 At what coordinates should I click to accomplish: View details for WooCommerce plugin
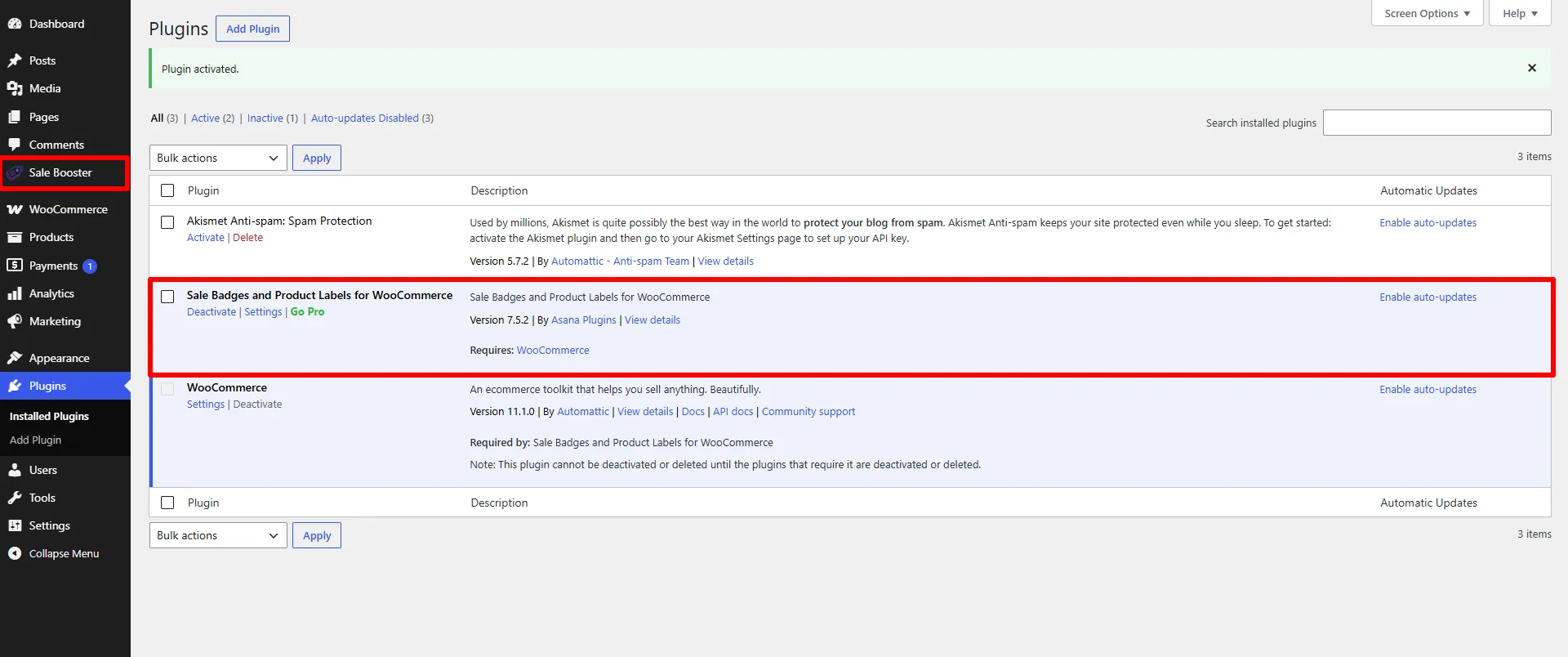point(645,411)
